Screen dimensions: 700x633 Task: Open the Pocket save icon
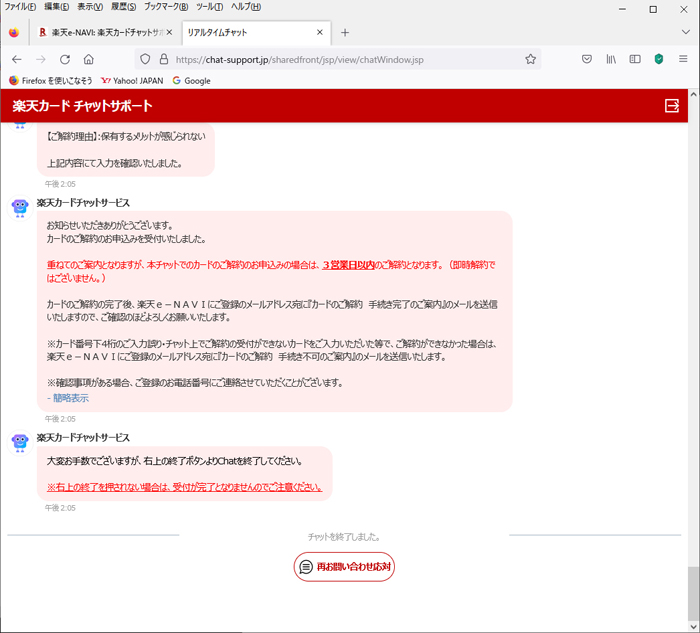pyautogui.click(x=587, y=59)
